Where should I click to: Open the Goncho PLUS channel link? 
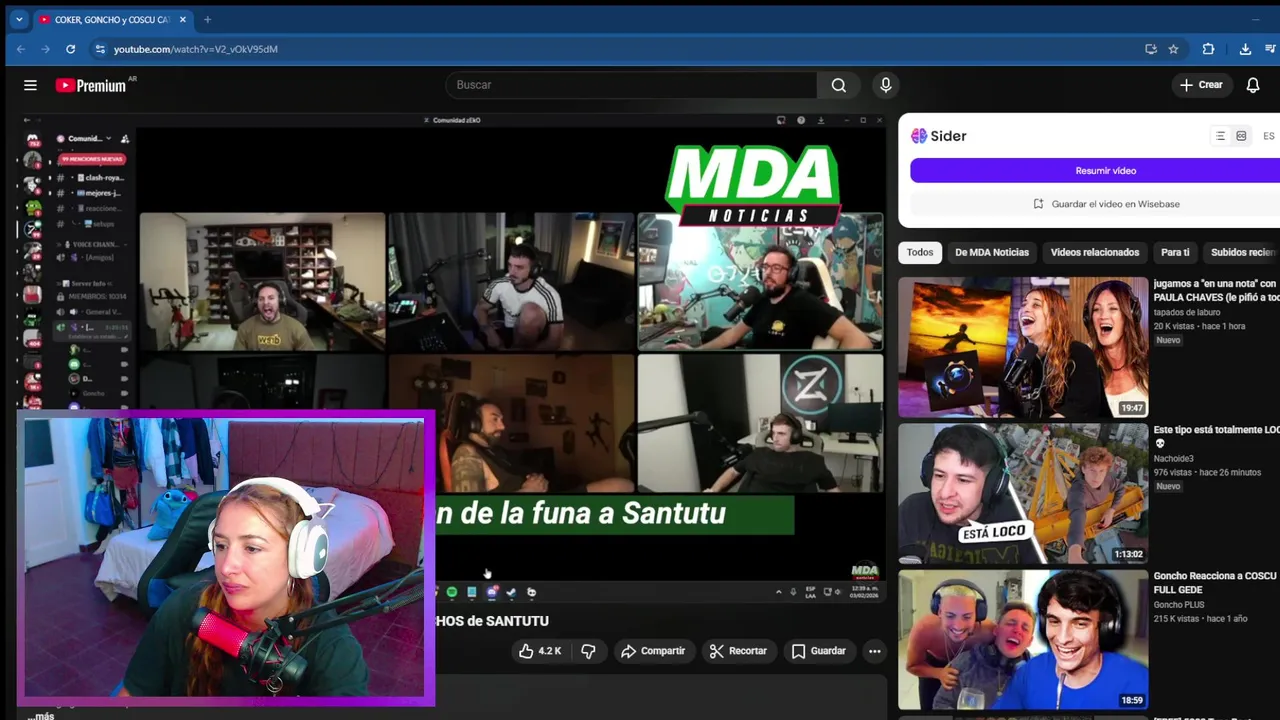point(1180,605)
